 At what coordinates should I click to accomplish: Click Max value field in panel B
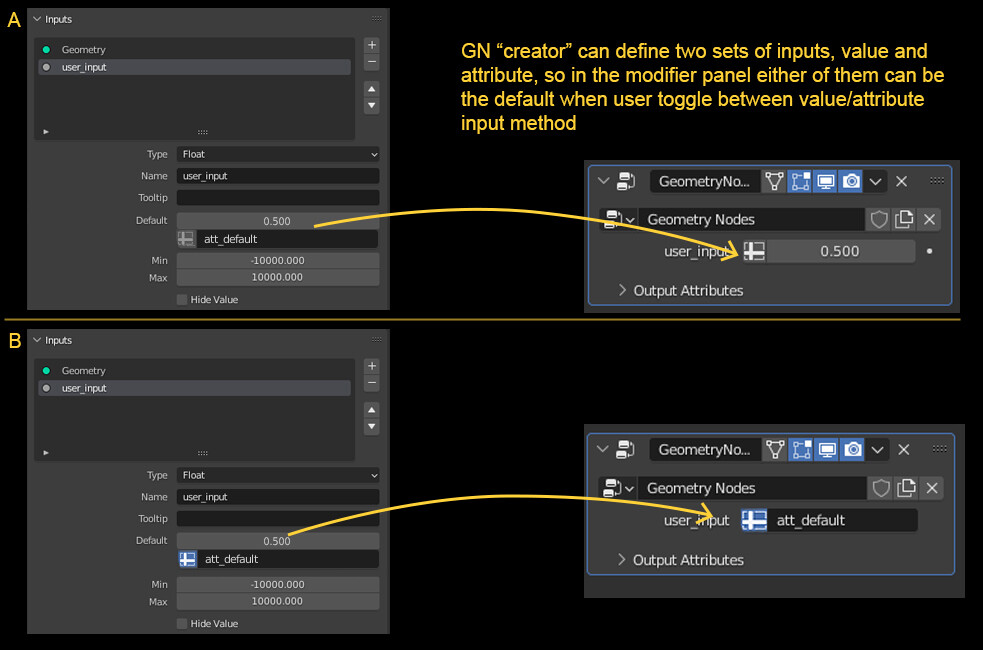point(278,601)
